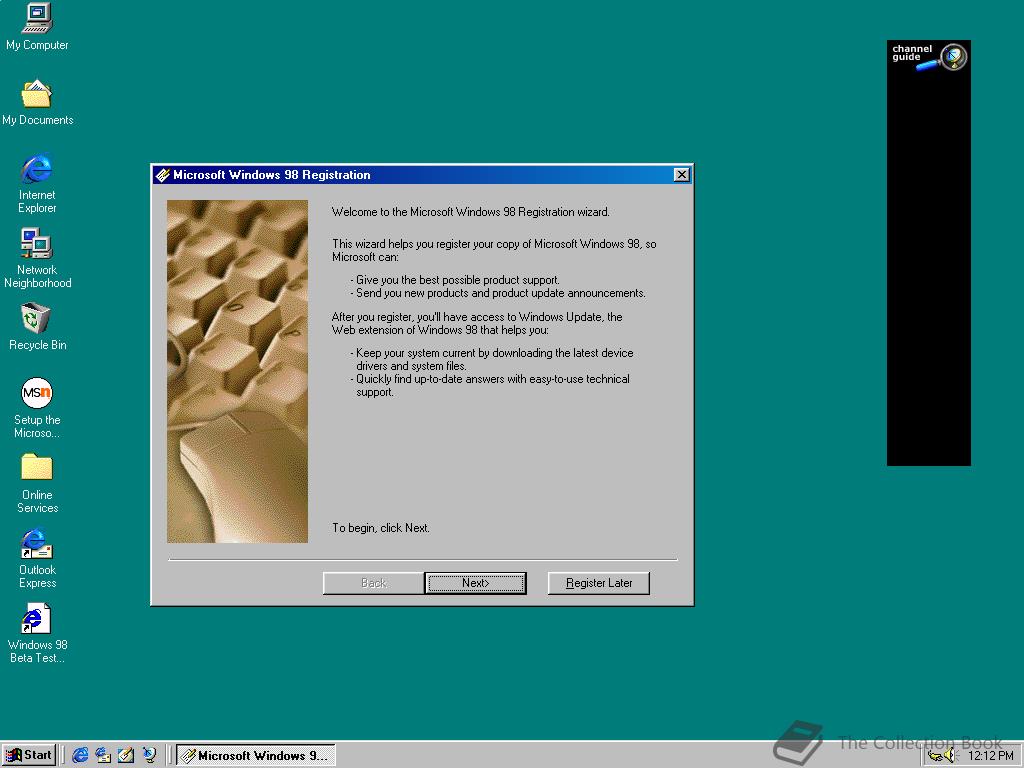Click the Task Scheduler tray icon

[935, 756]
